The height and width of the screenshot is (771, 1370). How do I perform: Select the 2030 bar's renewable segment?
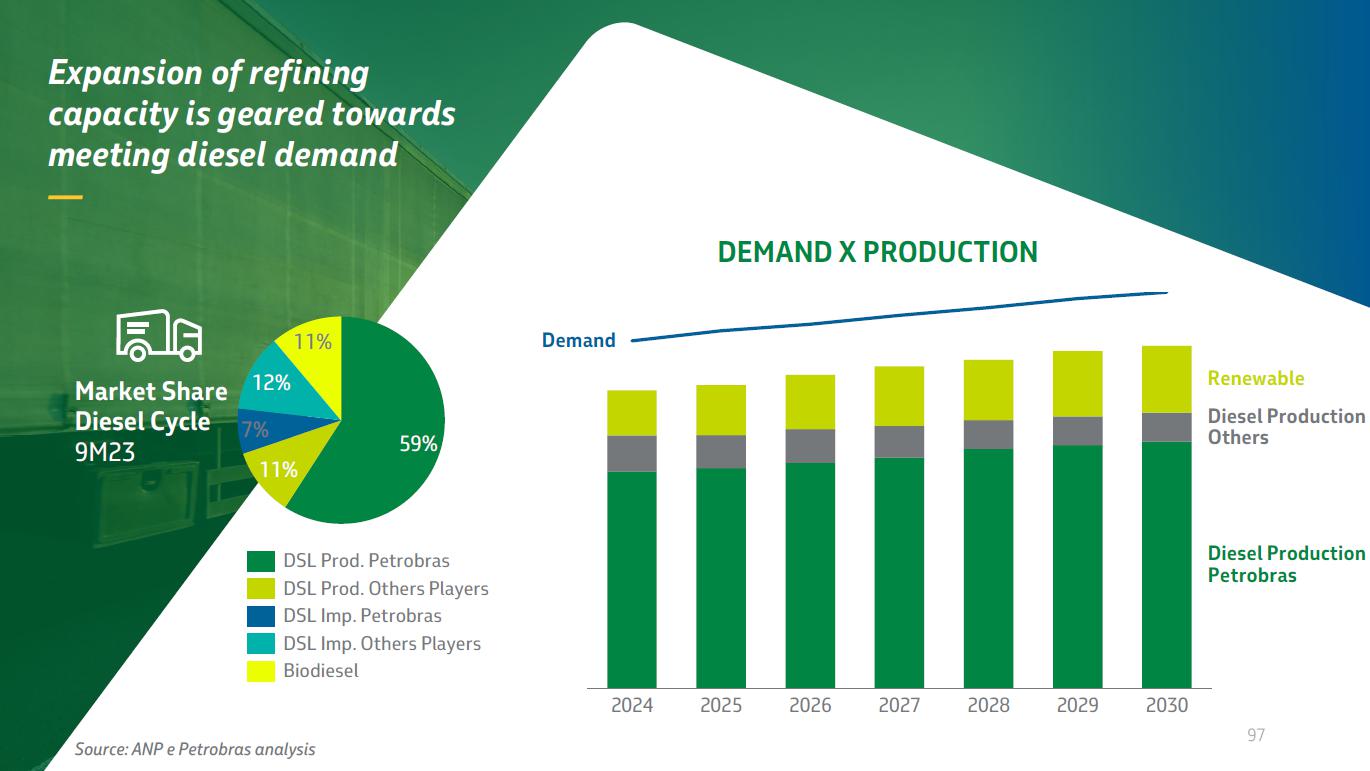pos(1166,379)
